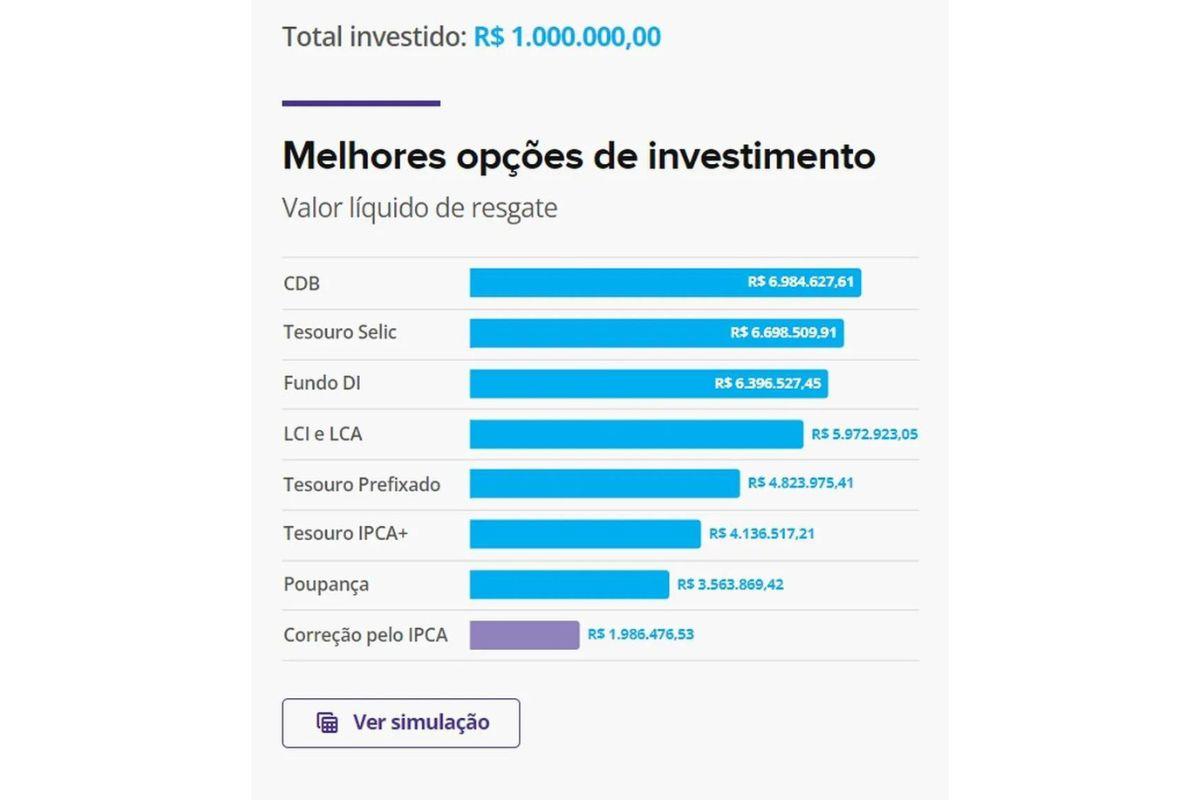Click the Poupança bar
Screen dimensions: 1200x800
pos(565,584)
